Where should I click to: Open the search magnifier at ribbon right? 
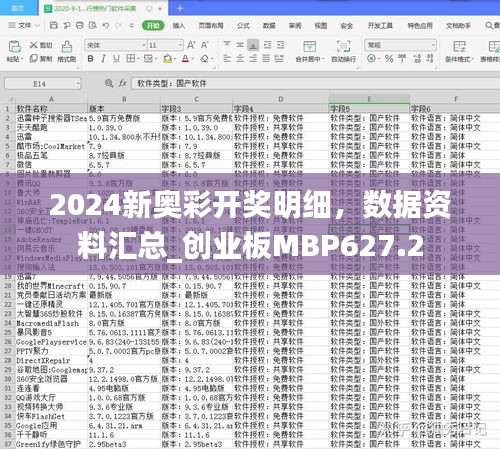point(489,25)
